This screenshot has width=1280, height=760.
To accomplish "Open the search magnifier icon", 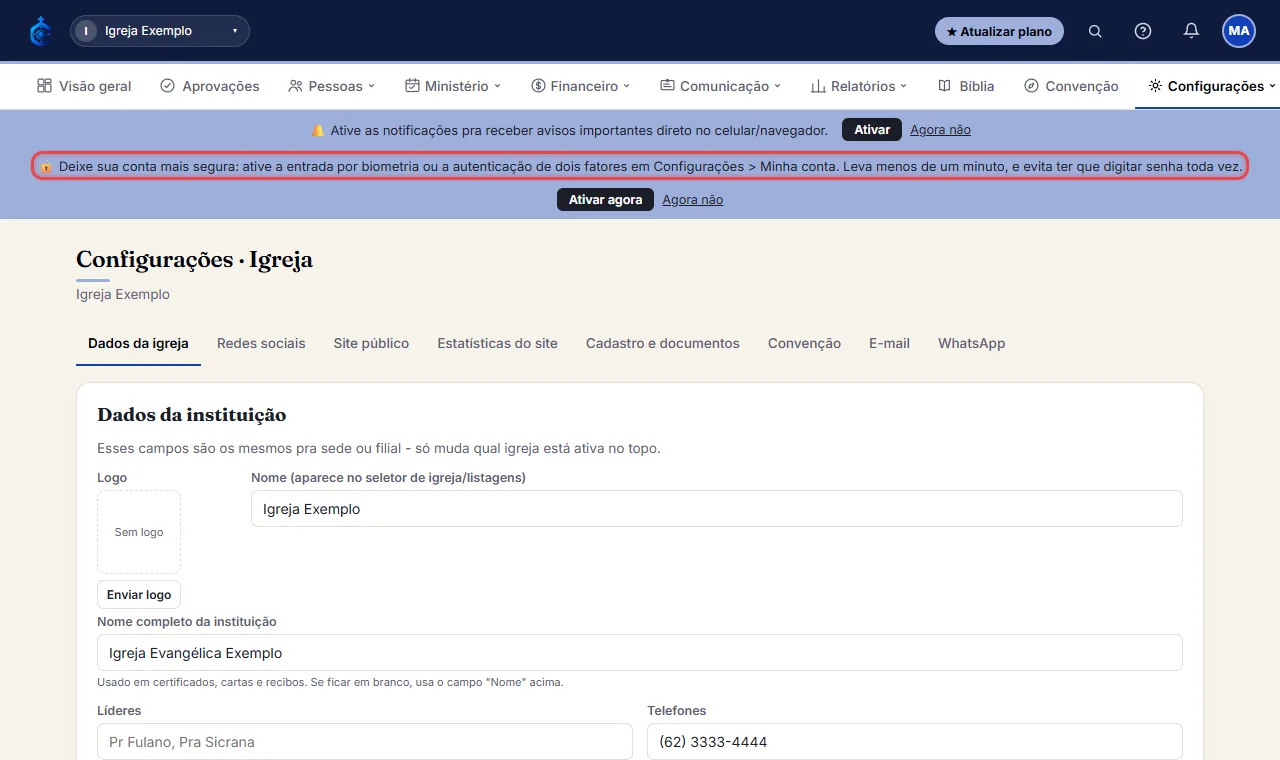I will pyautogui.click(x=1095, y=31).
